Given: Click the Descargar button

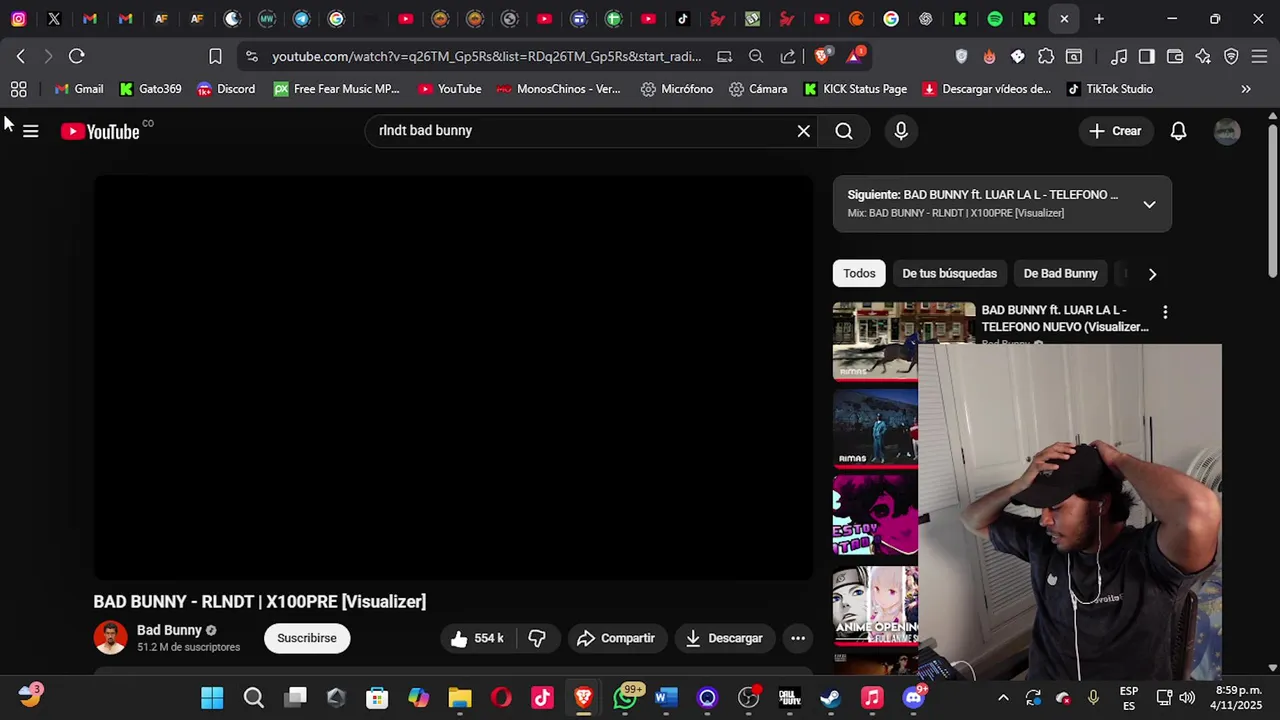Looking at the screenshot, I should 724,638.
